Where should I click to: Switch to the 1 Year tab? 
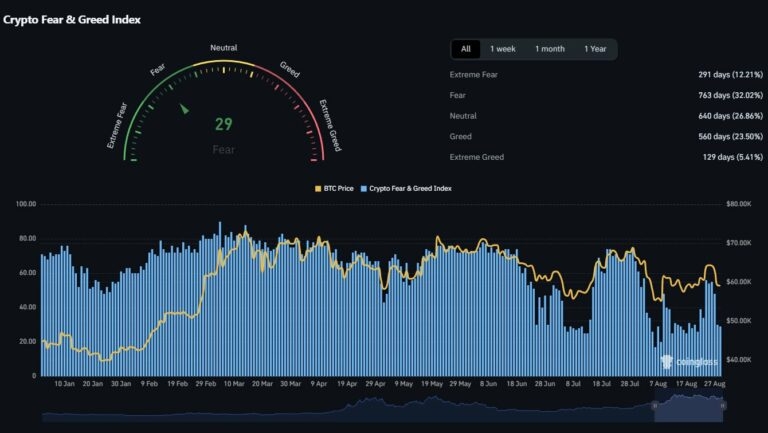[594, 49]
